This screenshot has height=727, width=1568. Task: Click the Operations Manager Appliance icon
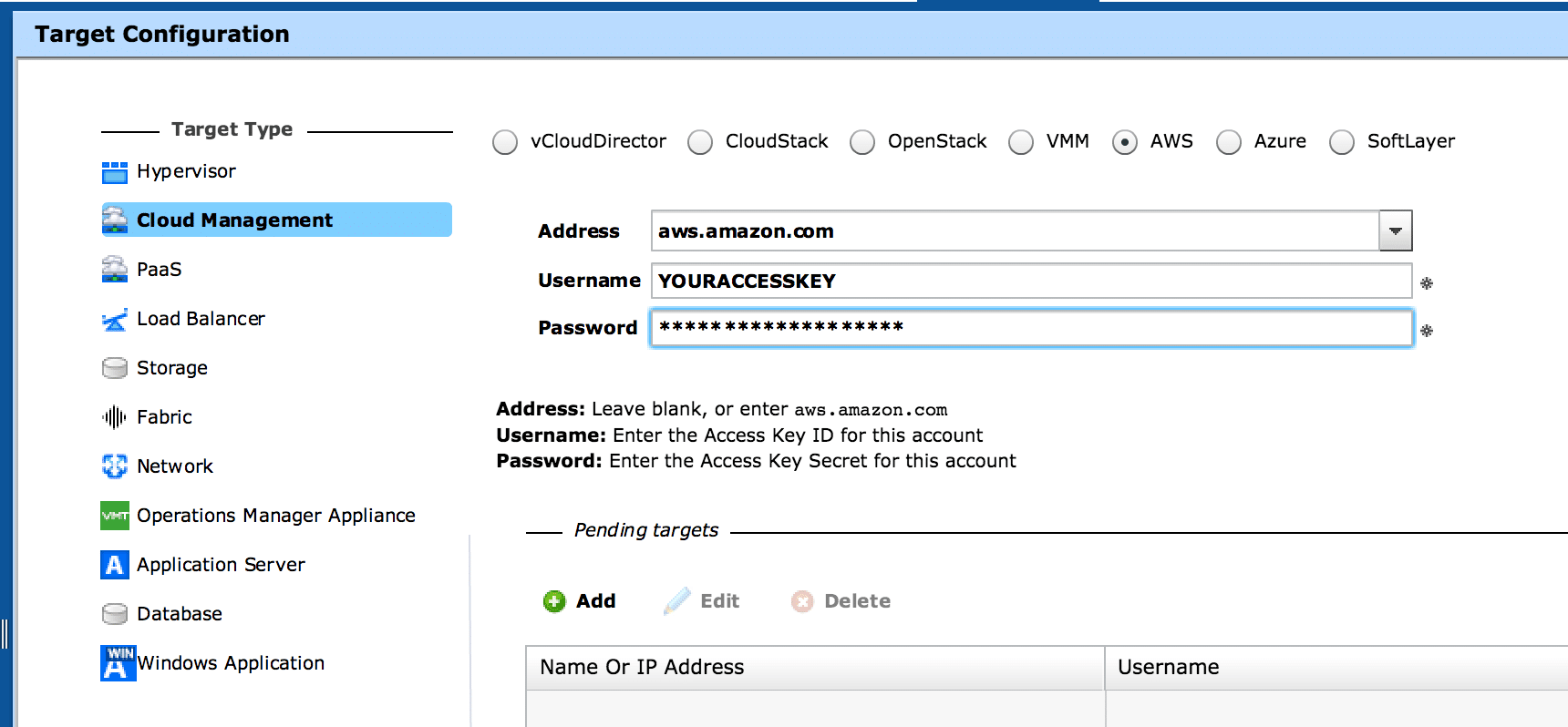click(x=114, y=516)
